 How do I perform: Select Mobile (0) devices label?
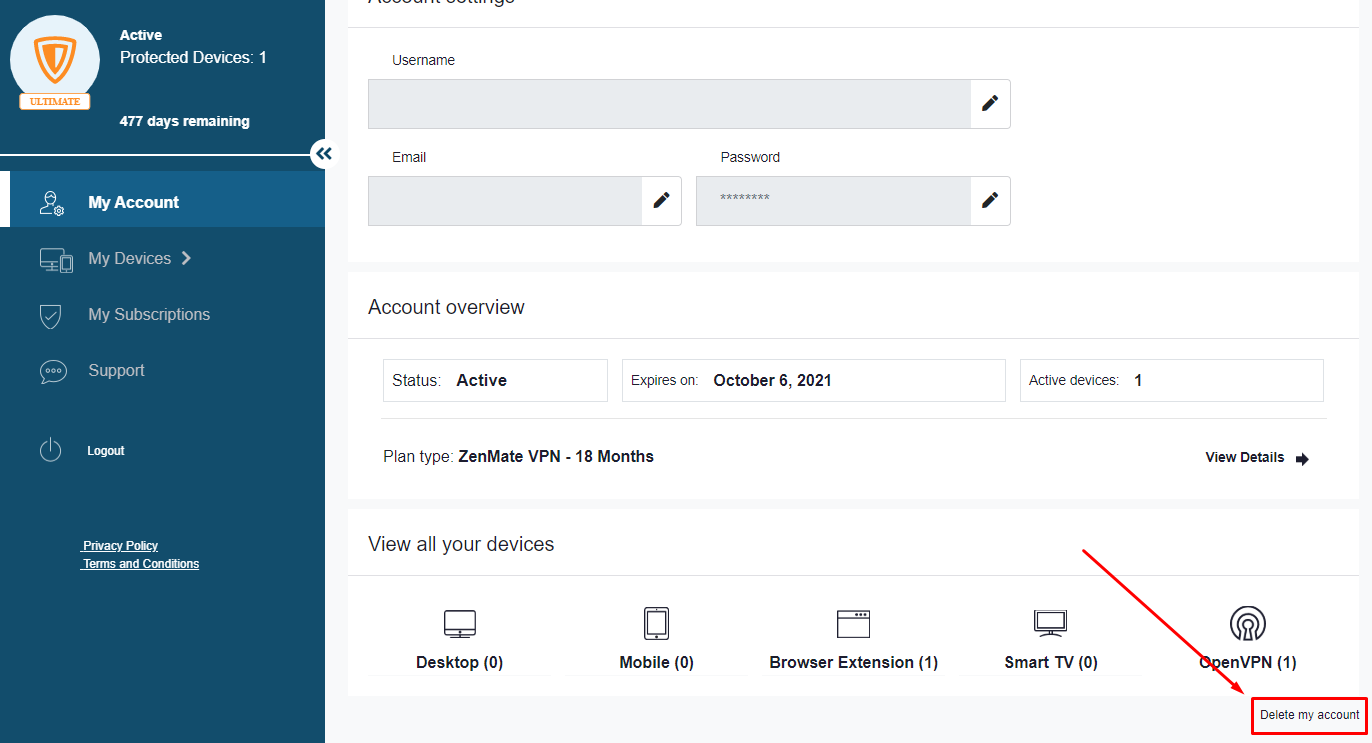coord(656,663)
